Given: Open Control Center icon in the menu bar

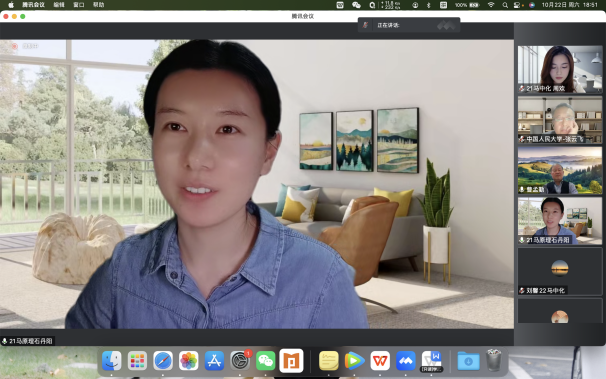Looking at the screenshot, I should pos(518,5).
